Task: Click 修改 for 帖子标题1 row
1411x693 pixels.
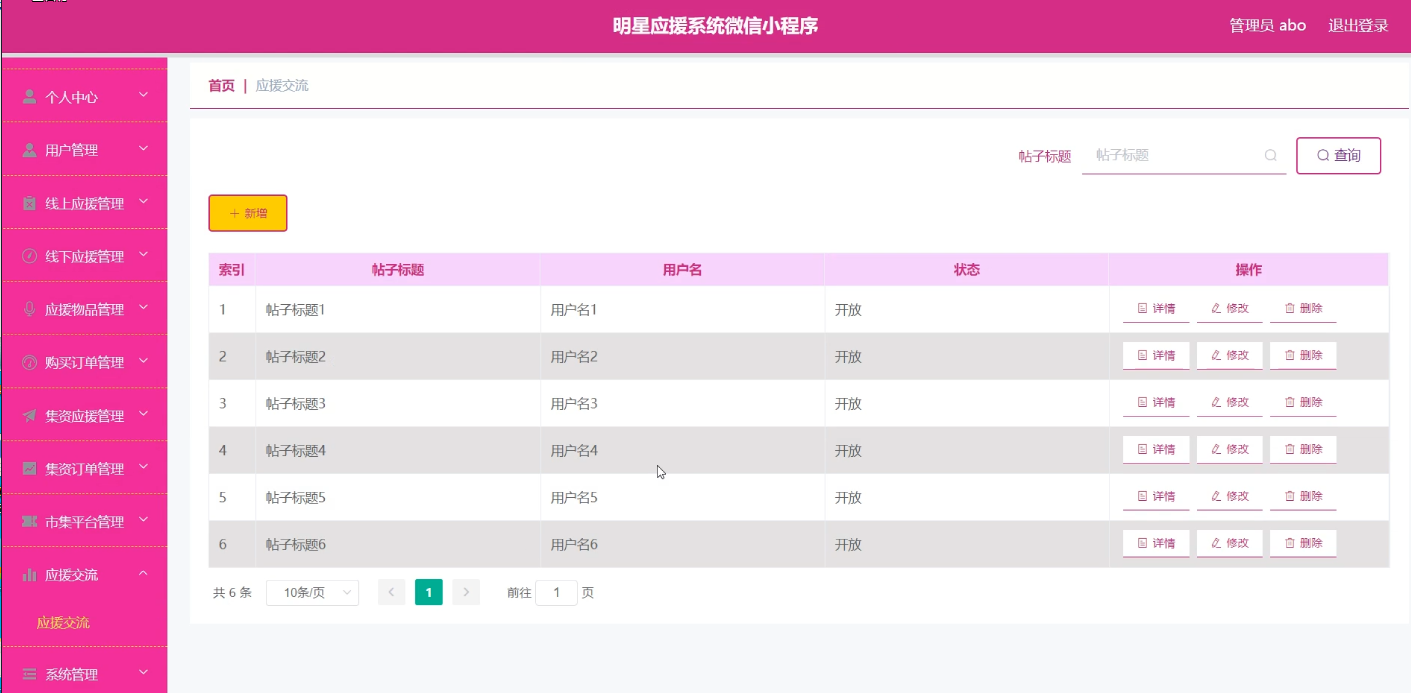Action: click(1230, 309)
